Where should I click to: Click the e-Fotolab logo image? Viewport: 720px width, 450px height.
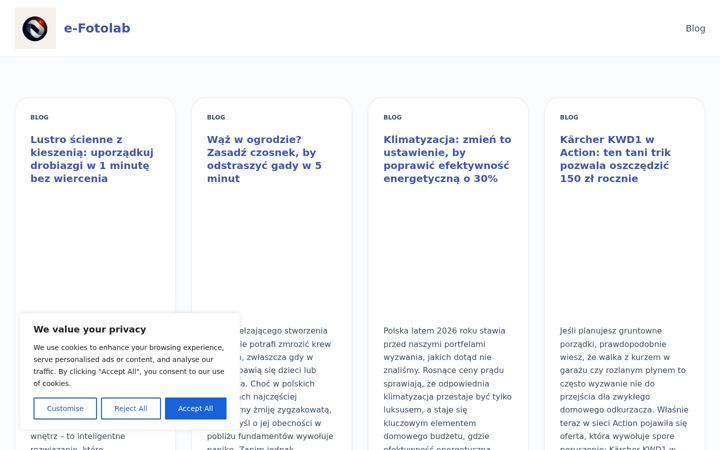[x=35, y=28]
